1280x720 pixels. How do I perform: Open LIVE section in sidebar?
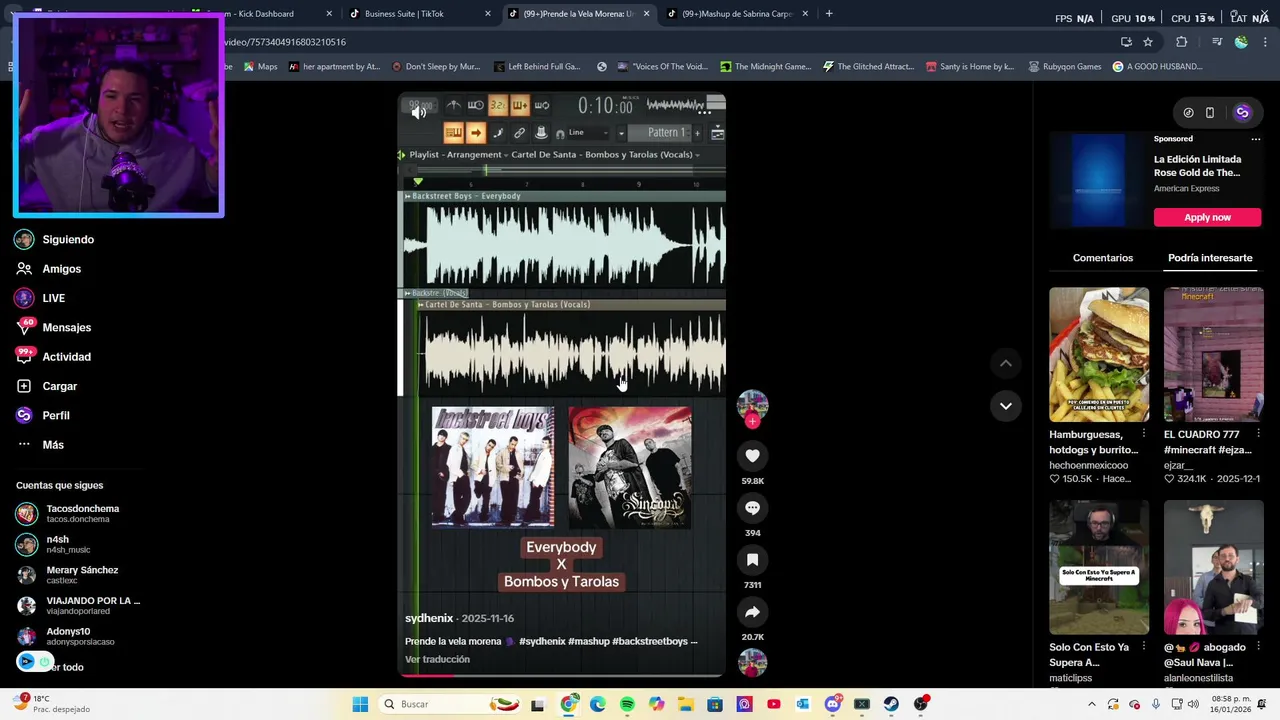[x=53, y=298]
